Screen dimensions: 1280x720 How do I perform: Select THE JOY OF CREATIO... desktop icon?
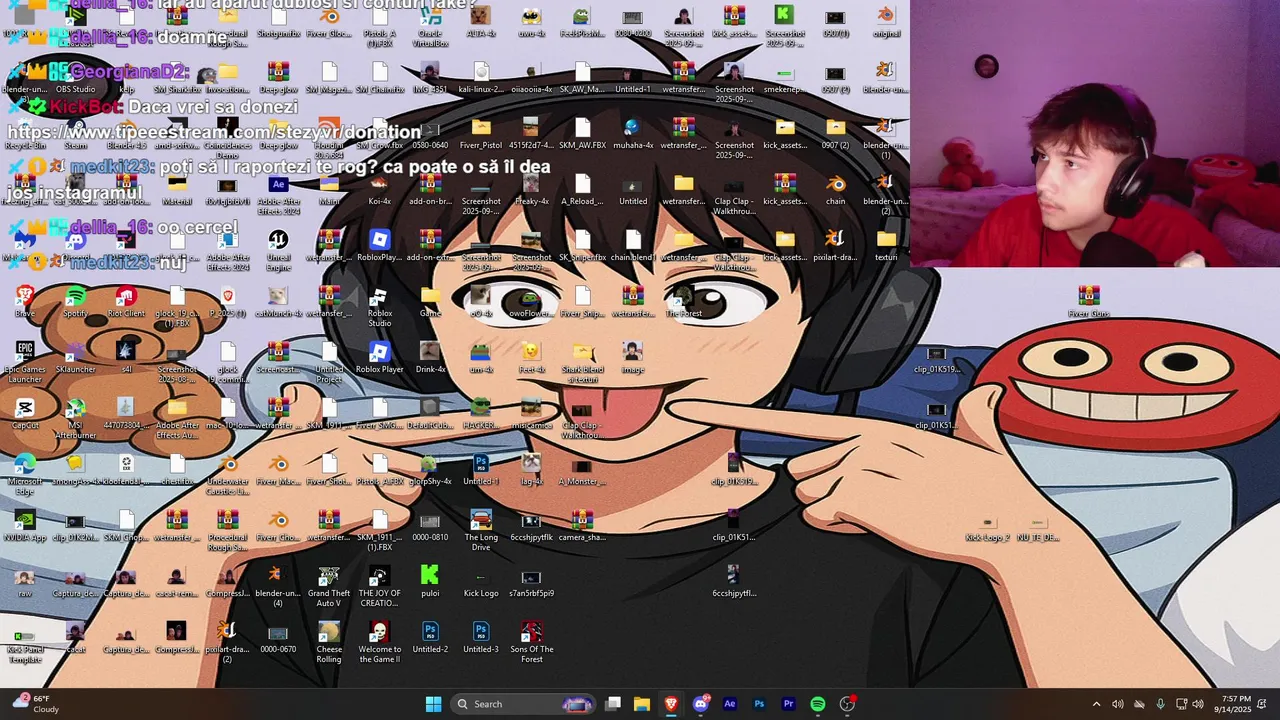[x=380, y=586]
